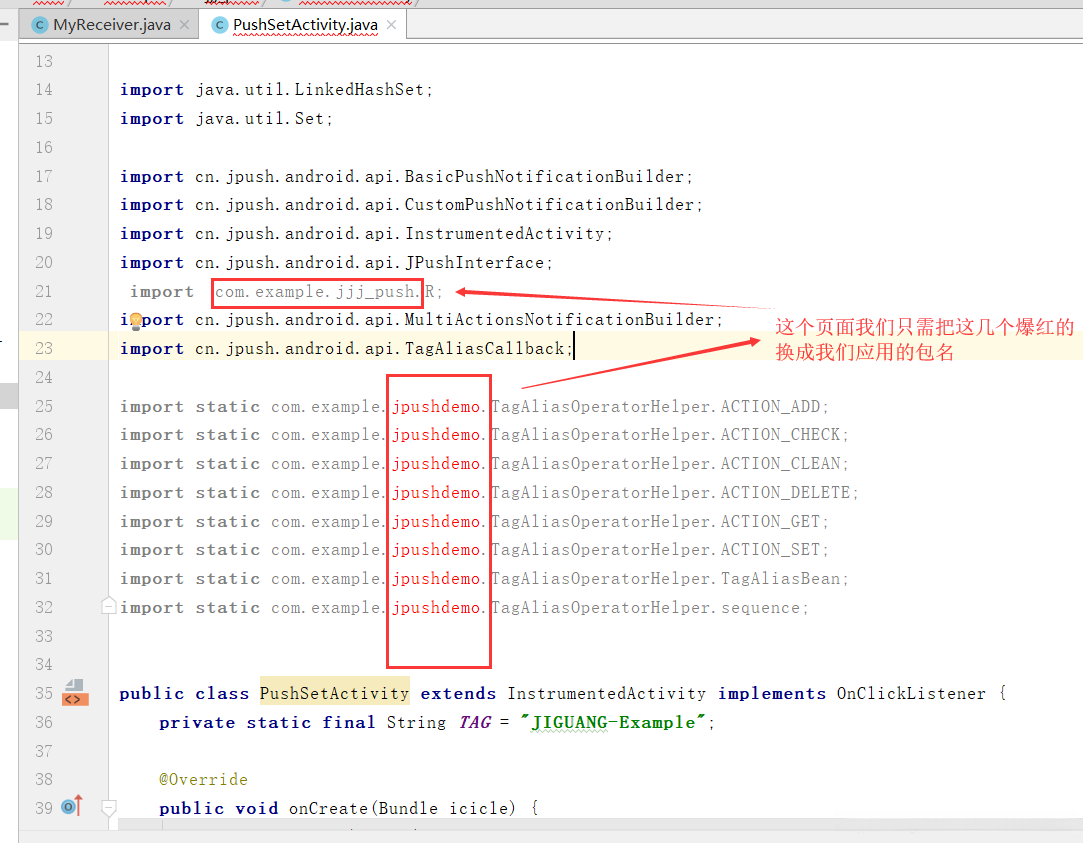Click MultiActionsNotificationBuilder import
1083x843 pixels.
(x=421, y=320)
